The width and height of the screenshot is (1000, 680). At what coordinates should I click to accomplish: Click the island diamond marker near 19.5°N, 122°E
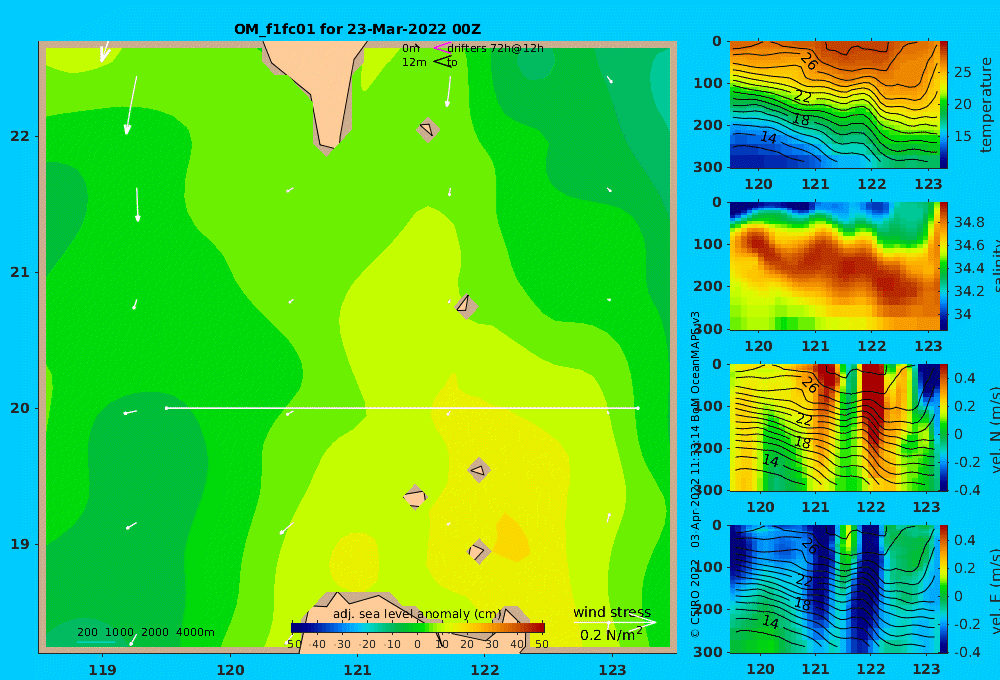pyautogui.click(x=479, y=470)
